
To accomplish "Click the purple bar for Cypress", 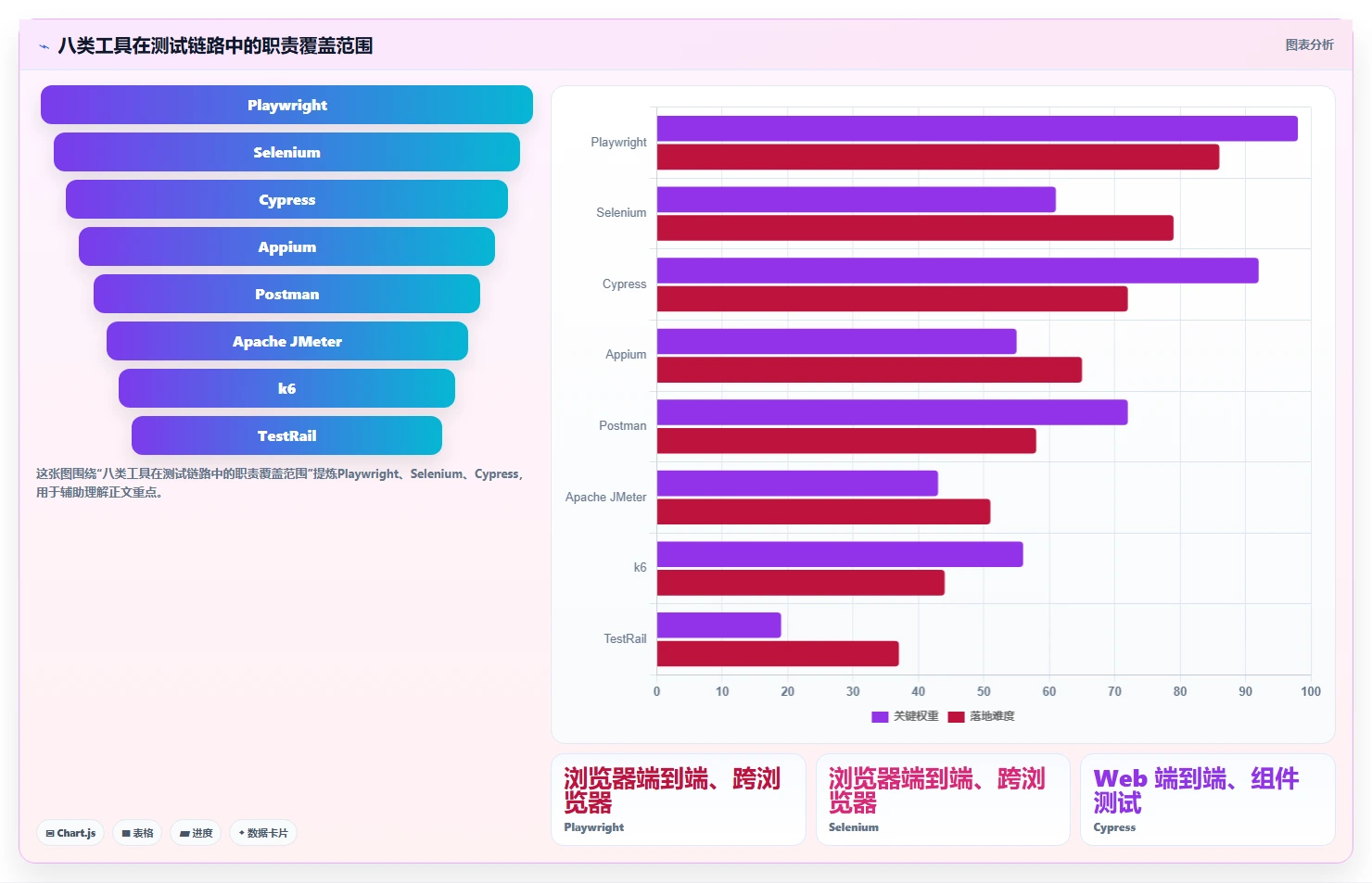I will tap(958, 271).
